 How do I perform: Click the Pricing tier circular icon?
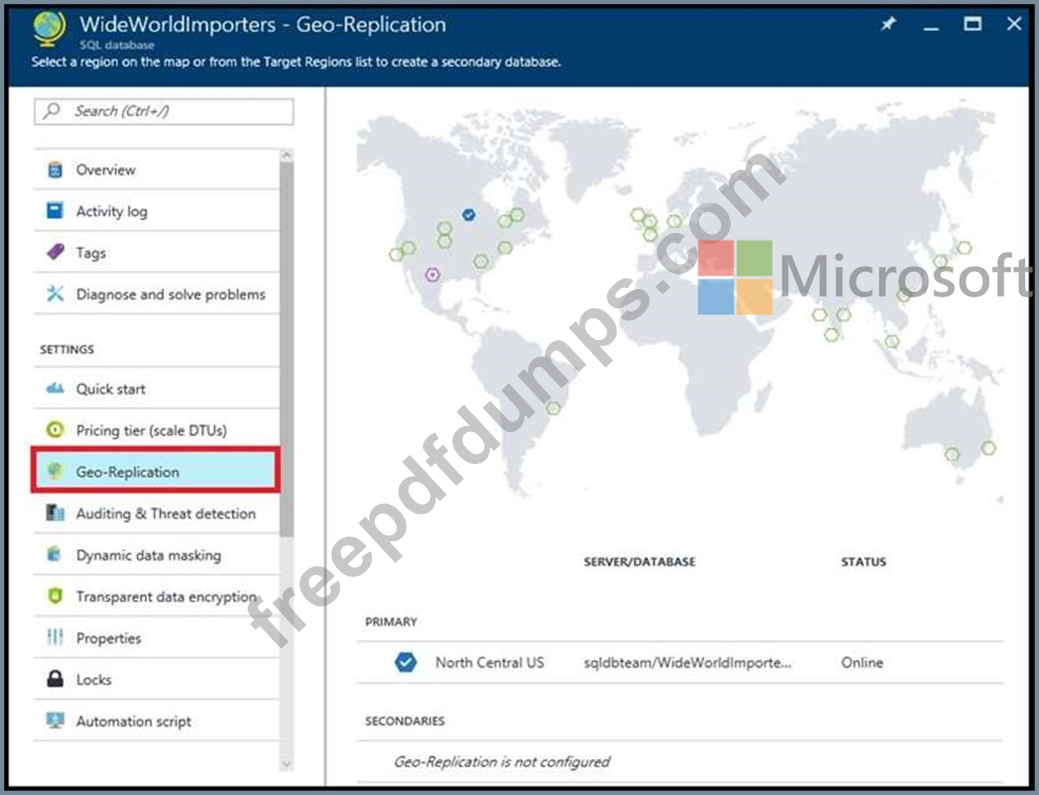pos(55,430)
